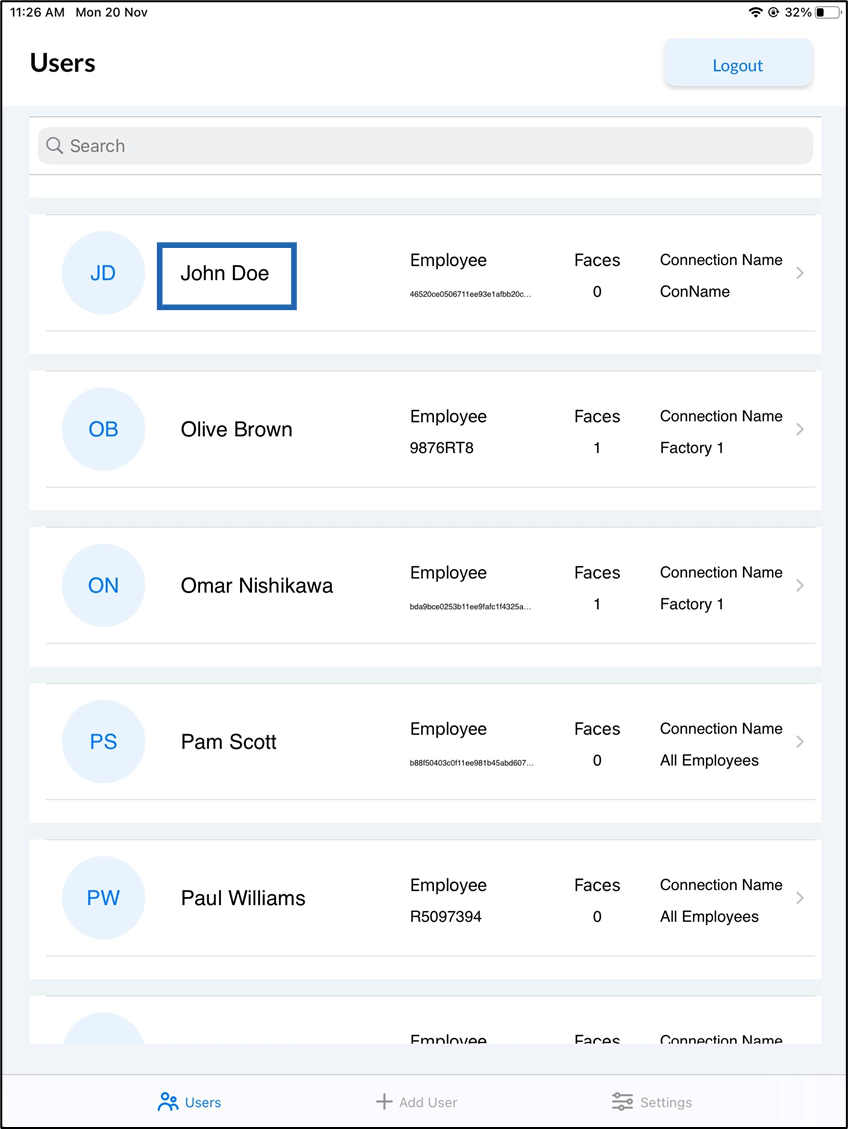Click the battery indicator in status bar
Viewport: 848px width, 1129px height.
827,12
